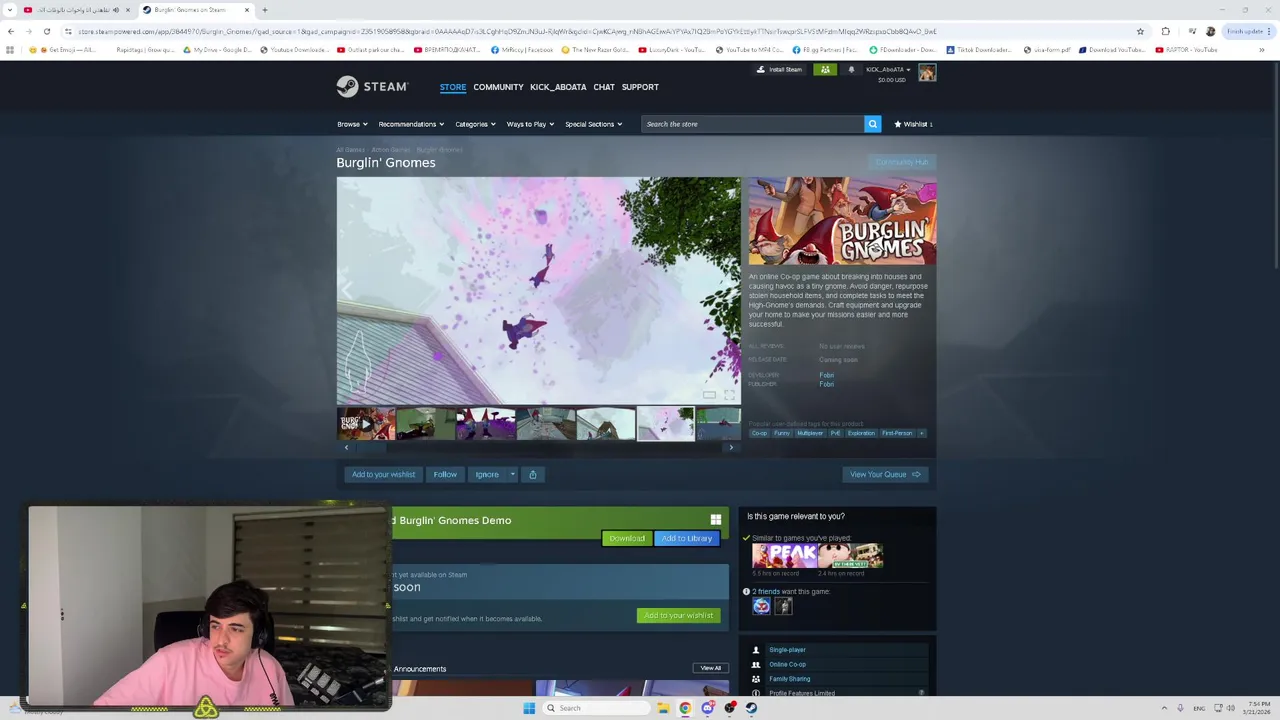Open the dropdown arrow next to Ignore

(512, 474)
